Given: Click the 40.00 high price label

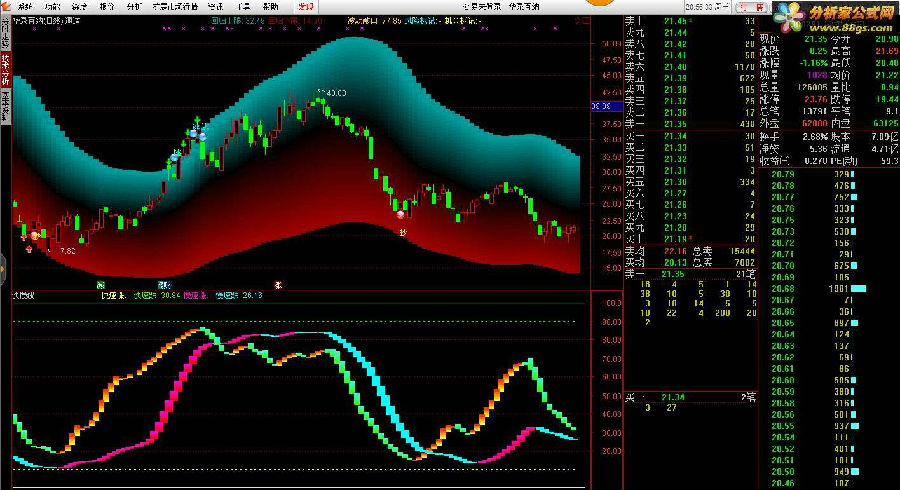Looking at the screenshot, I should [x=333, y=92].
